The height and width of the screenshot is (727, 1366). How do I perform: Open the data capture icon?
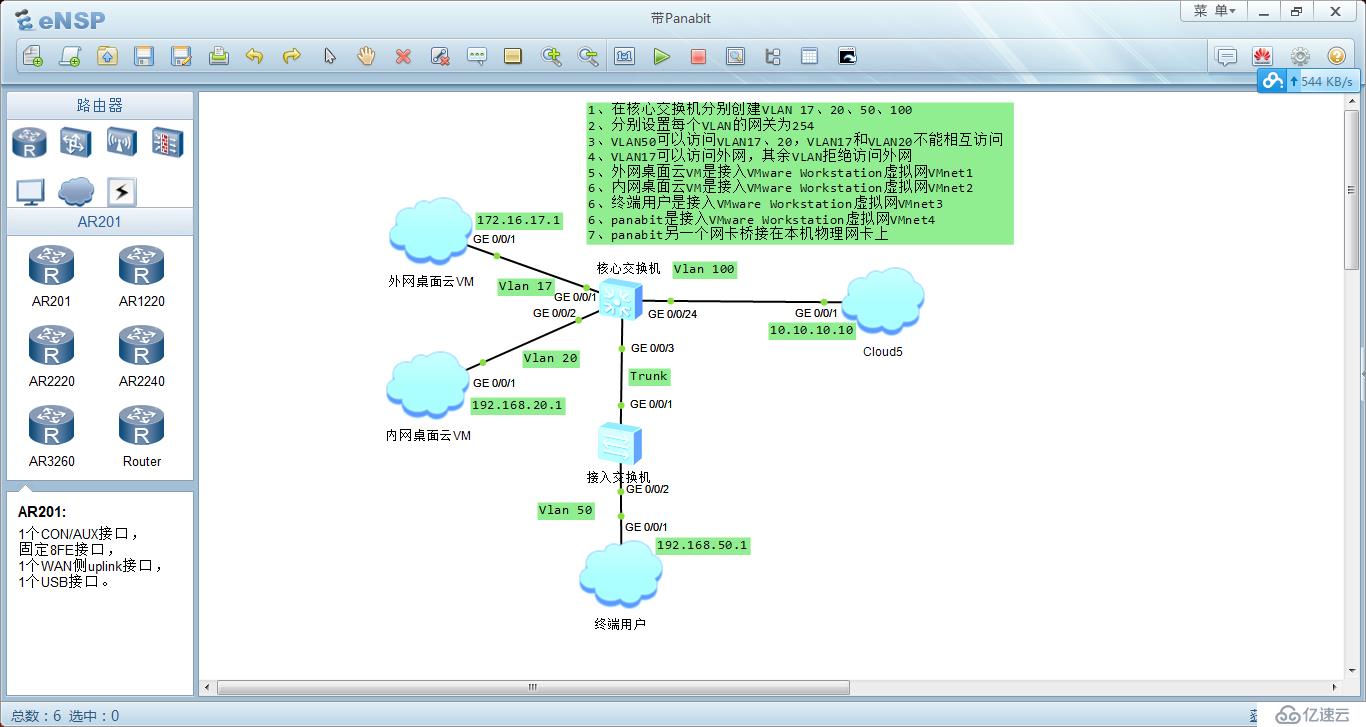click(735, 56)
